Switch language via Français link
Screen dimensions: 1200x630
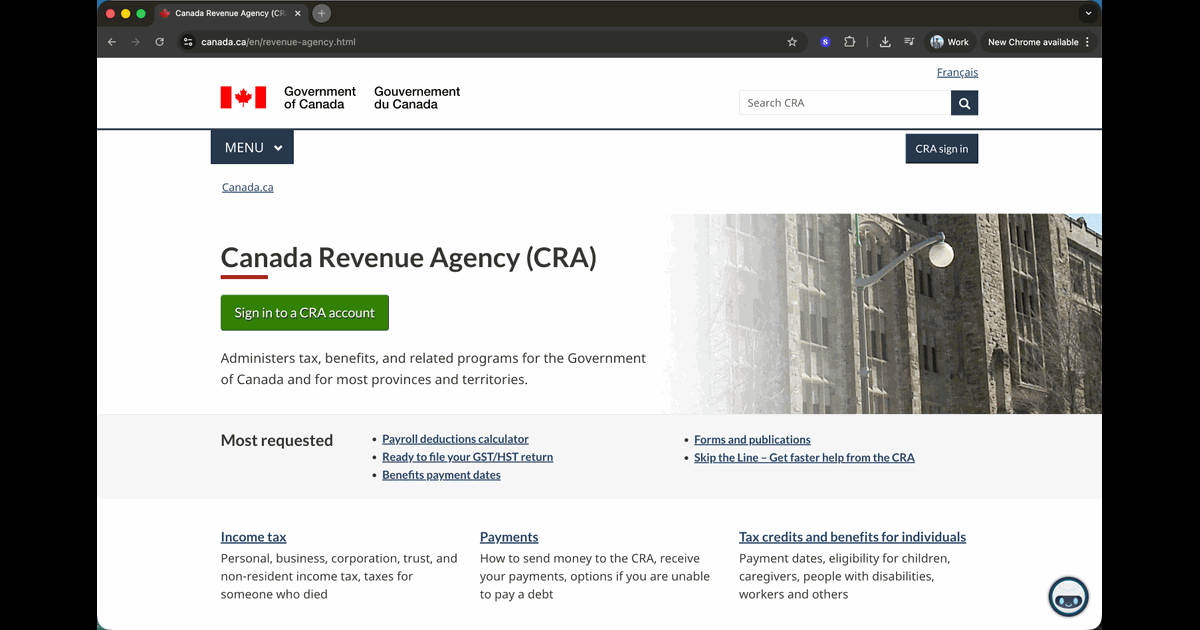[x=958, y=72]
